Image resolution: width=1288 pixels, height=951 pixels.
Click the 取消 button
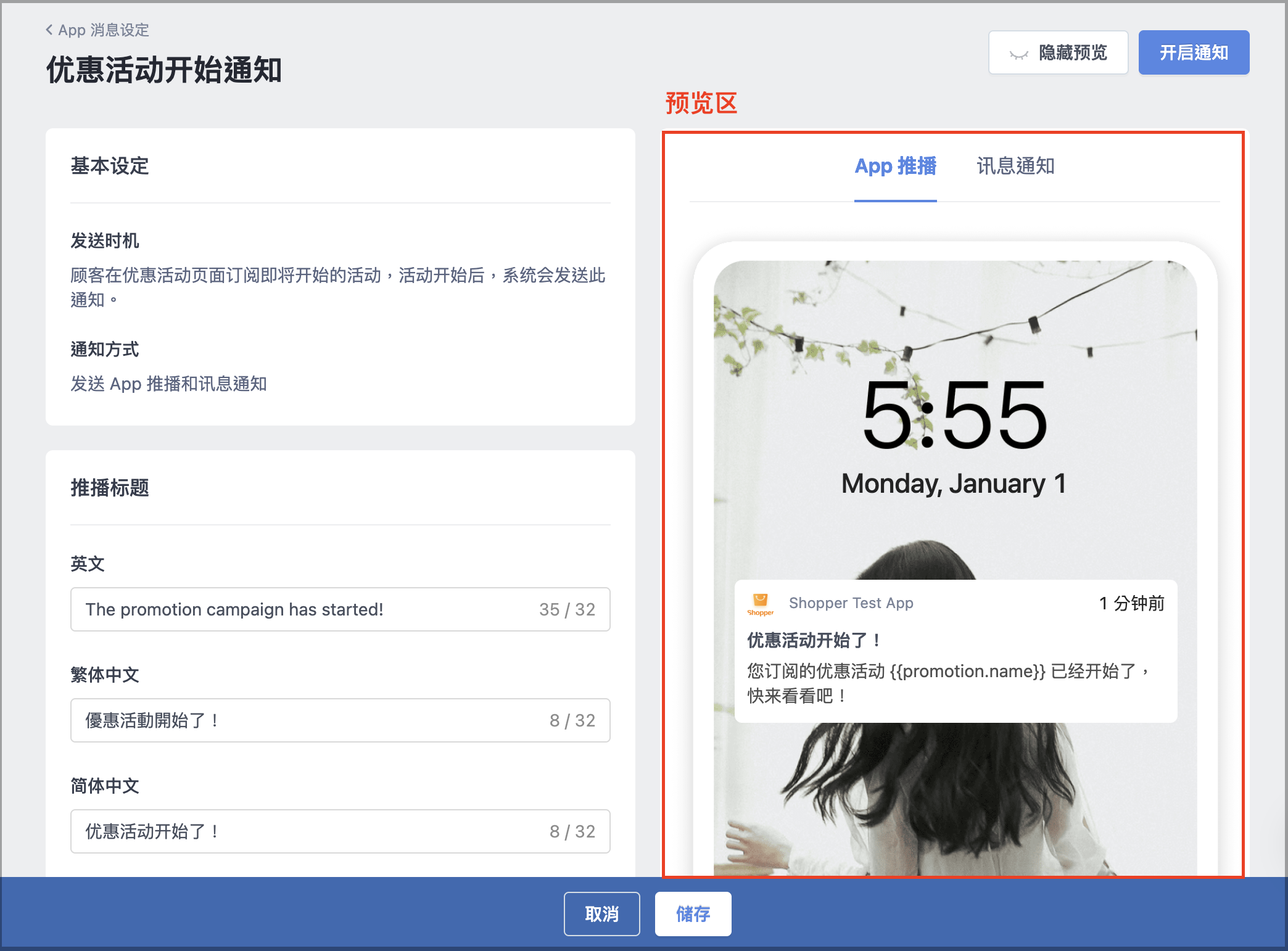(601, 914)
